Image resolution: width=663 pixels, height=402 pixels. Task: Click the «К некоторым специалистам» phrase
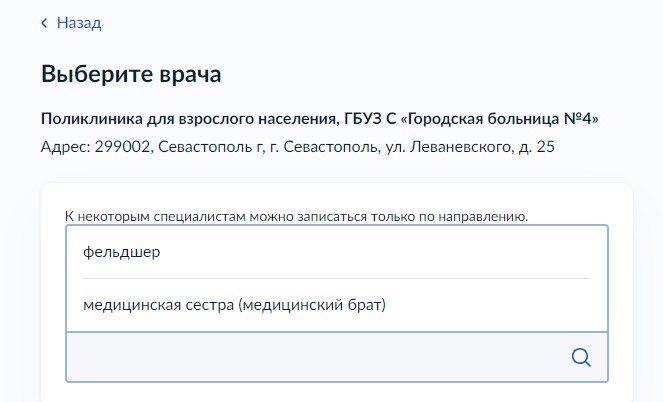click(145, 215)
